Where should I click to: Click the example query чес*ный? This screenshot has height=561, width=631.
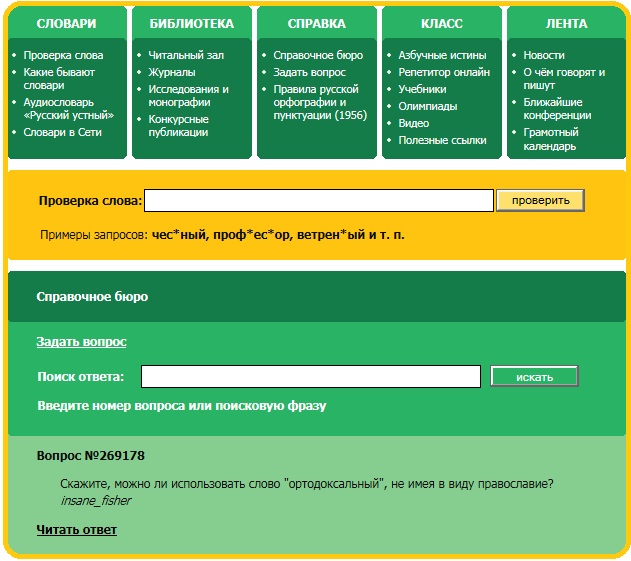tap(179, 235)
